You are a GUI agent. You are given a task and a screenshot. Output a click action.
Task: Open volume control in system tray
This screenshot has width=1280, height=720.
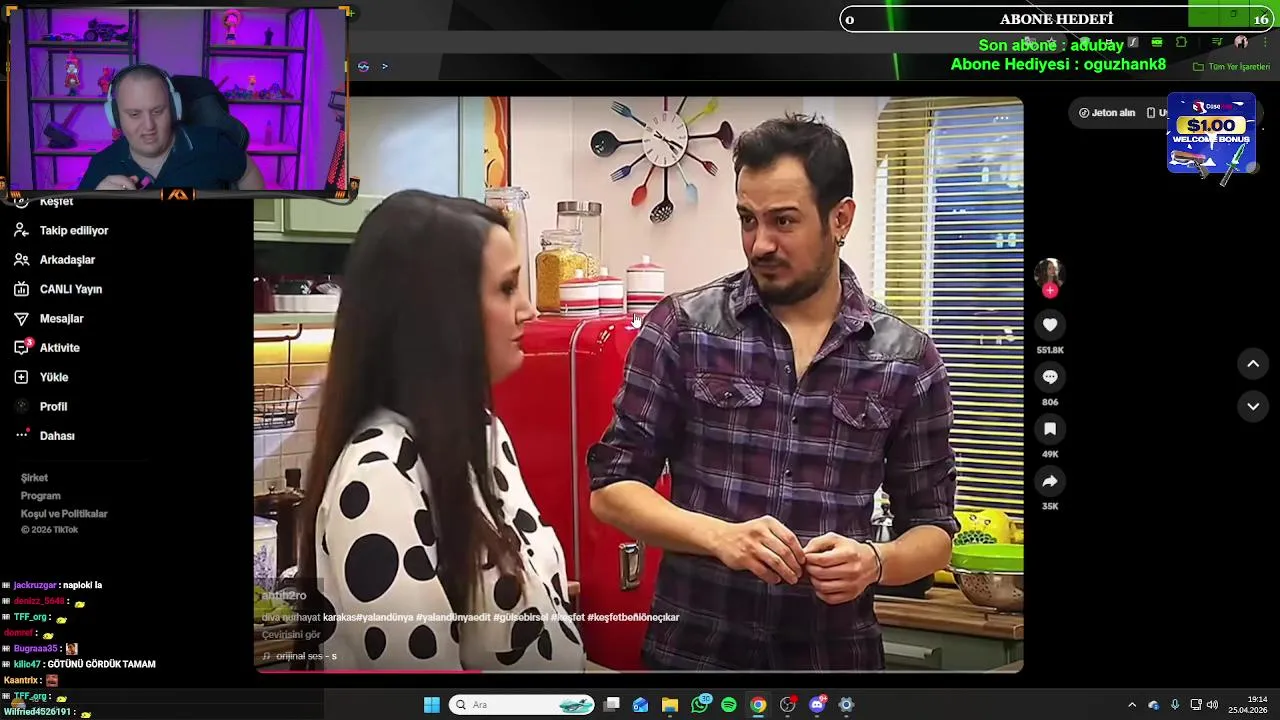coord(1212,705)
